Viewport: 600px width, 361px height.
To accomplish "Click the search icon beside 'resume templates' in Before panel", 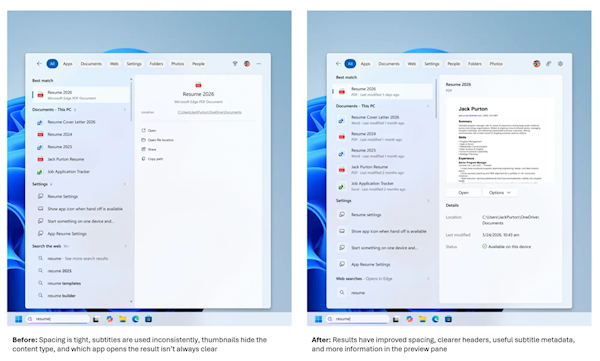I will coord(40,283).
